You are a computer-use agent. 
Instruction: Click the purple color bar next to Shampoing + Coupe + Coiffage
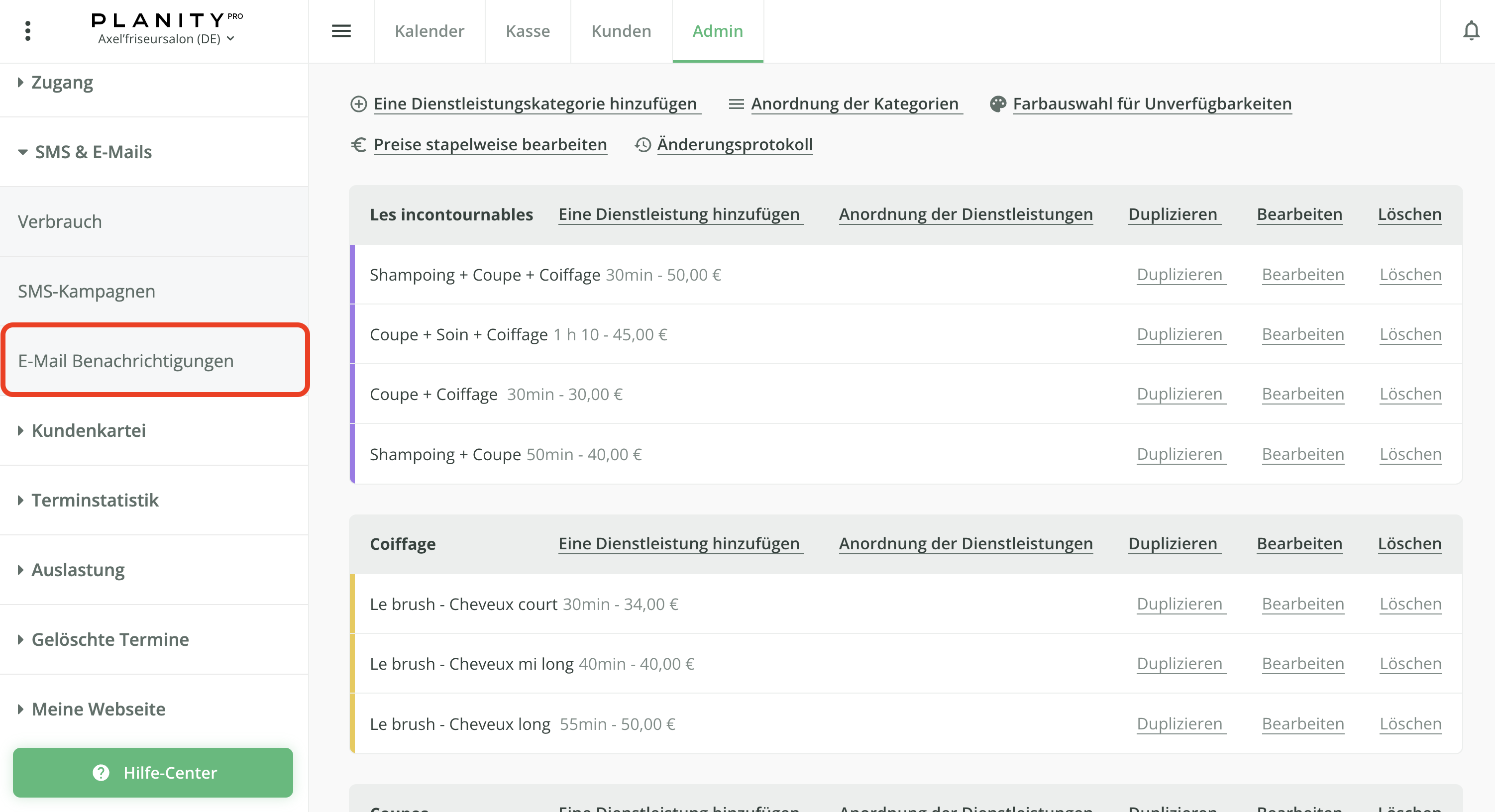(352, 275)
